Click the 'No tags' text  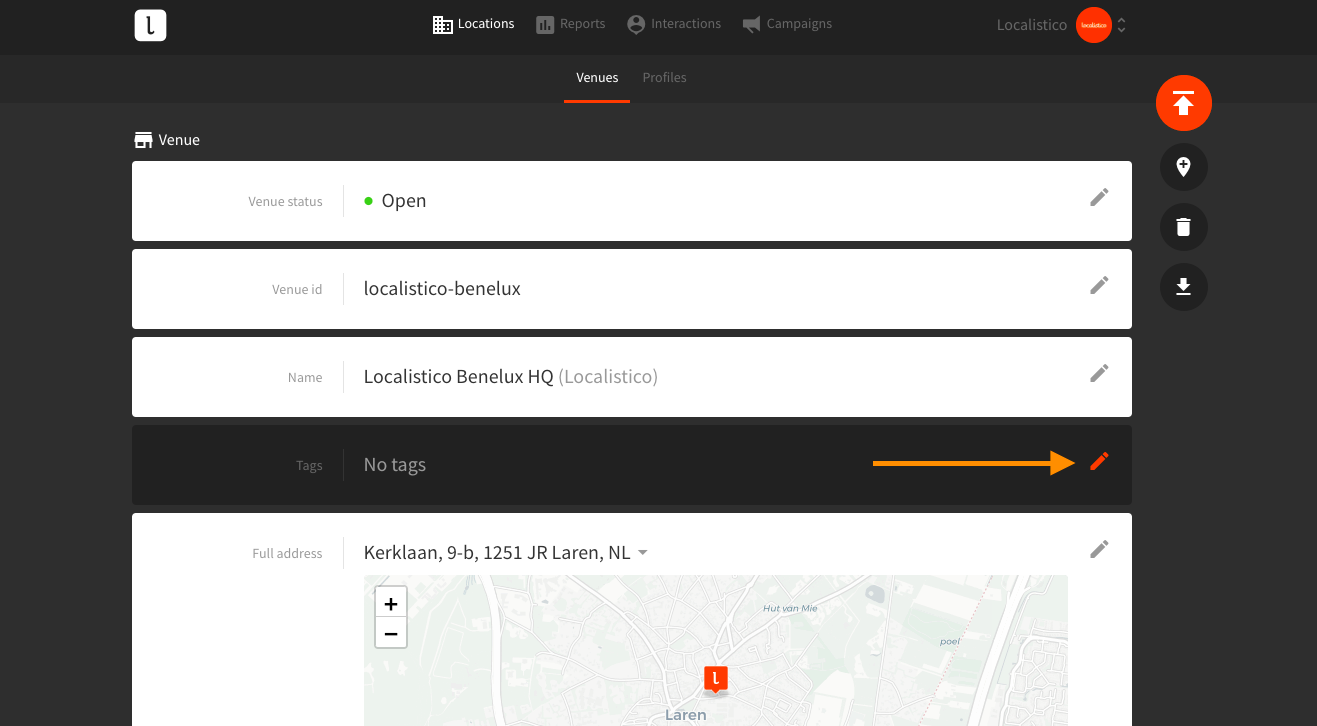tap(395, 465)
